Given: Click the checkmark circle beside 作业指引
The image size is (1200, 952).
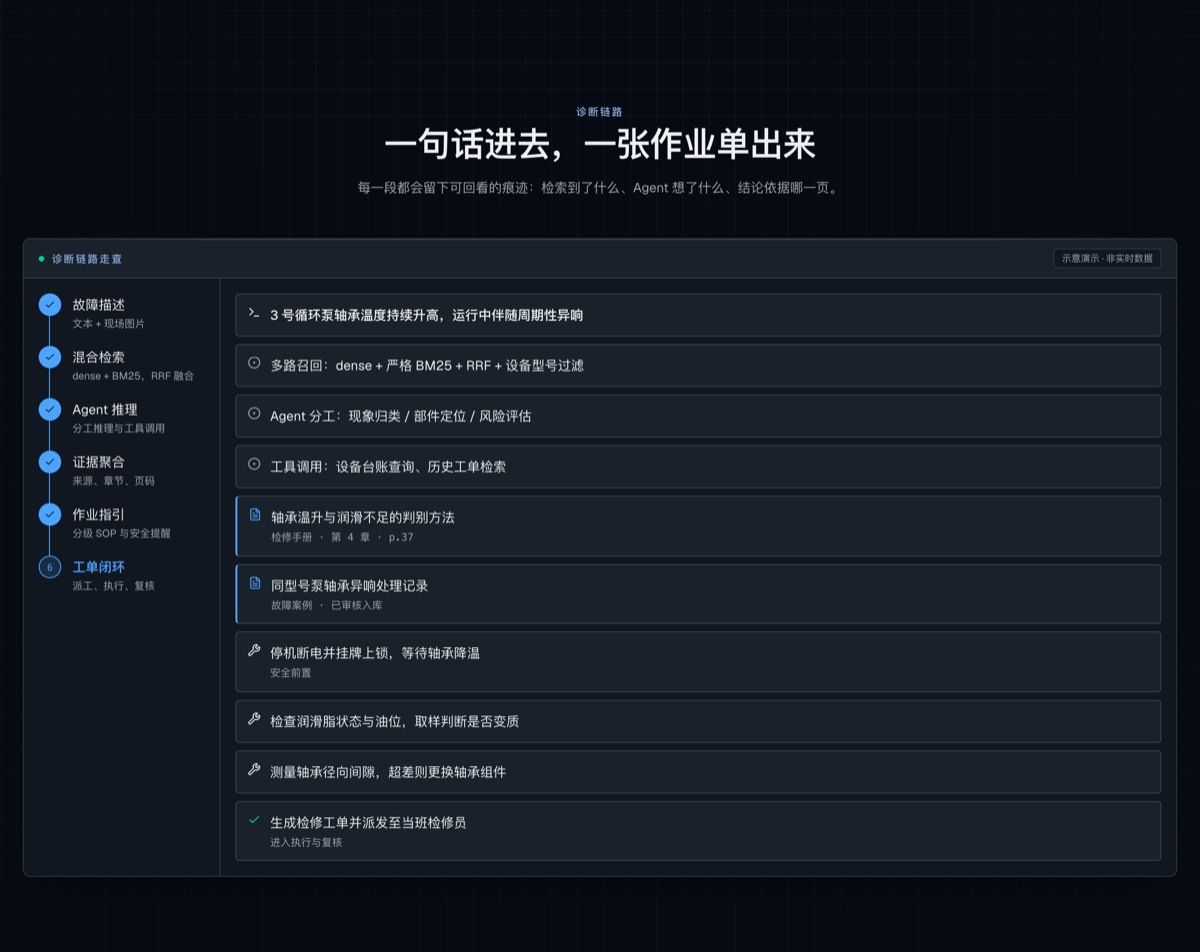Looking at the screenshot, I should point(50,514).
